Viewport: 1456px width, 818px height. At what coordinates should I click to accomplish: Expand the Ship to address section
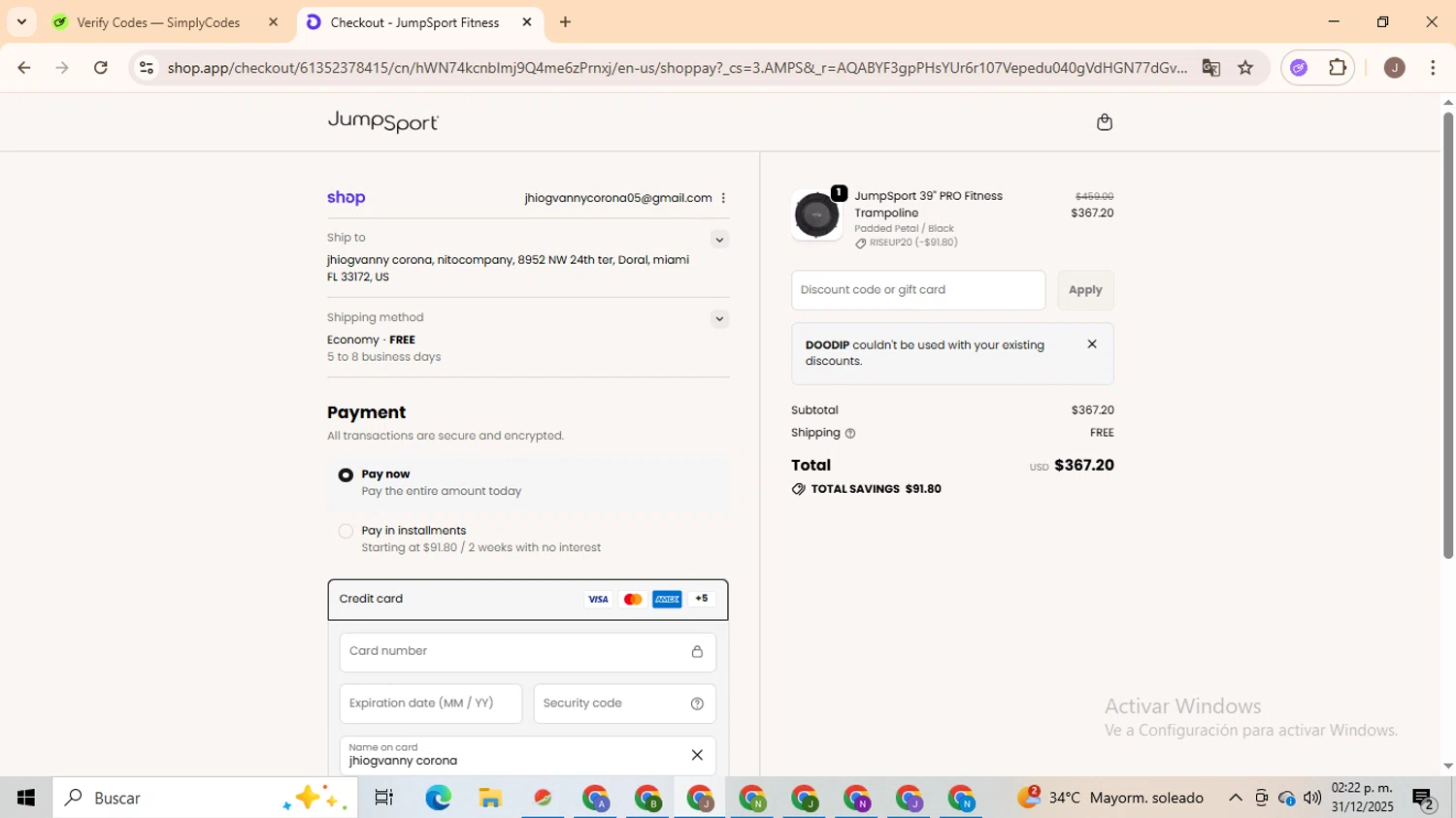(x=719, y=240)
